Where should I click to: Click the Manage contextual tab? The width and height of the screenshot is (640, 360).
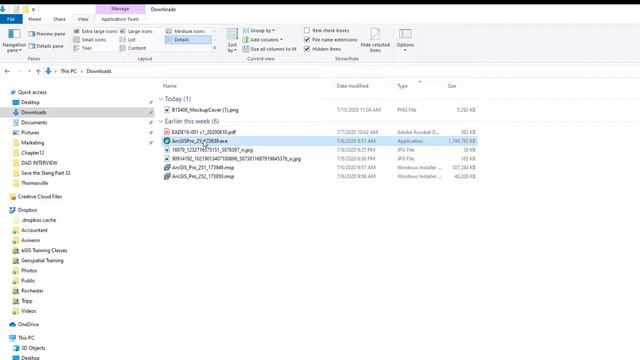120,9
